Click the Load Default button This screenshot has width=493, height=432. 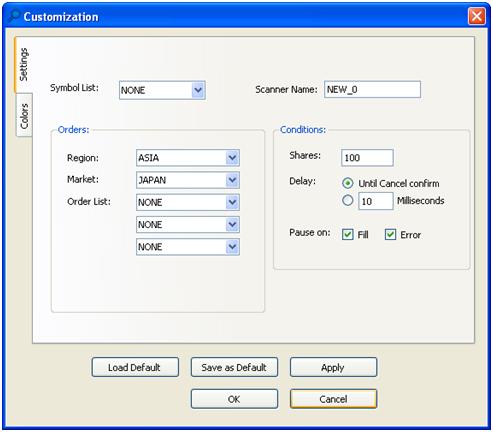135,367
